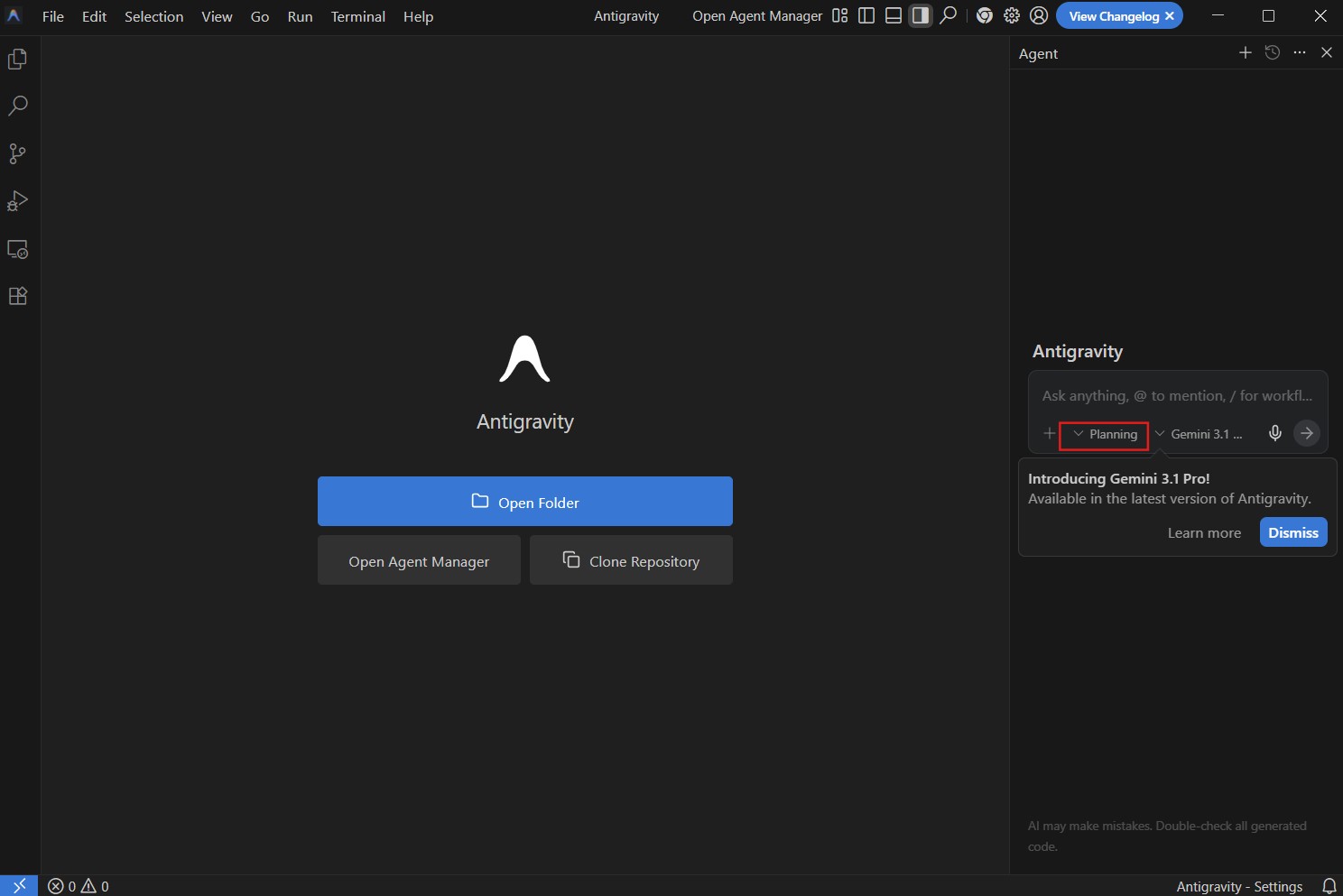Toggle the secondary side panel
The width and height of the screenshot is (1343, 896).
[x=921, y=15]
